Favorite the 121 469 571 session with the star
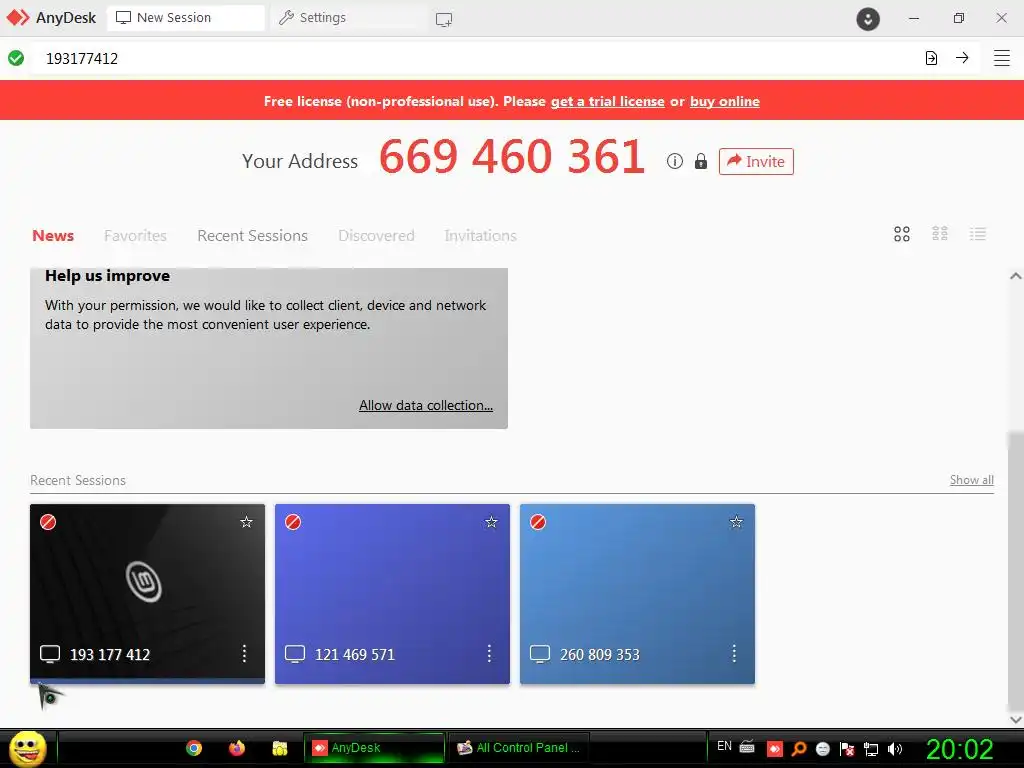The width and height of the screenshot is (1024, 768). [x=491, y=522]
